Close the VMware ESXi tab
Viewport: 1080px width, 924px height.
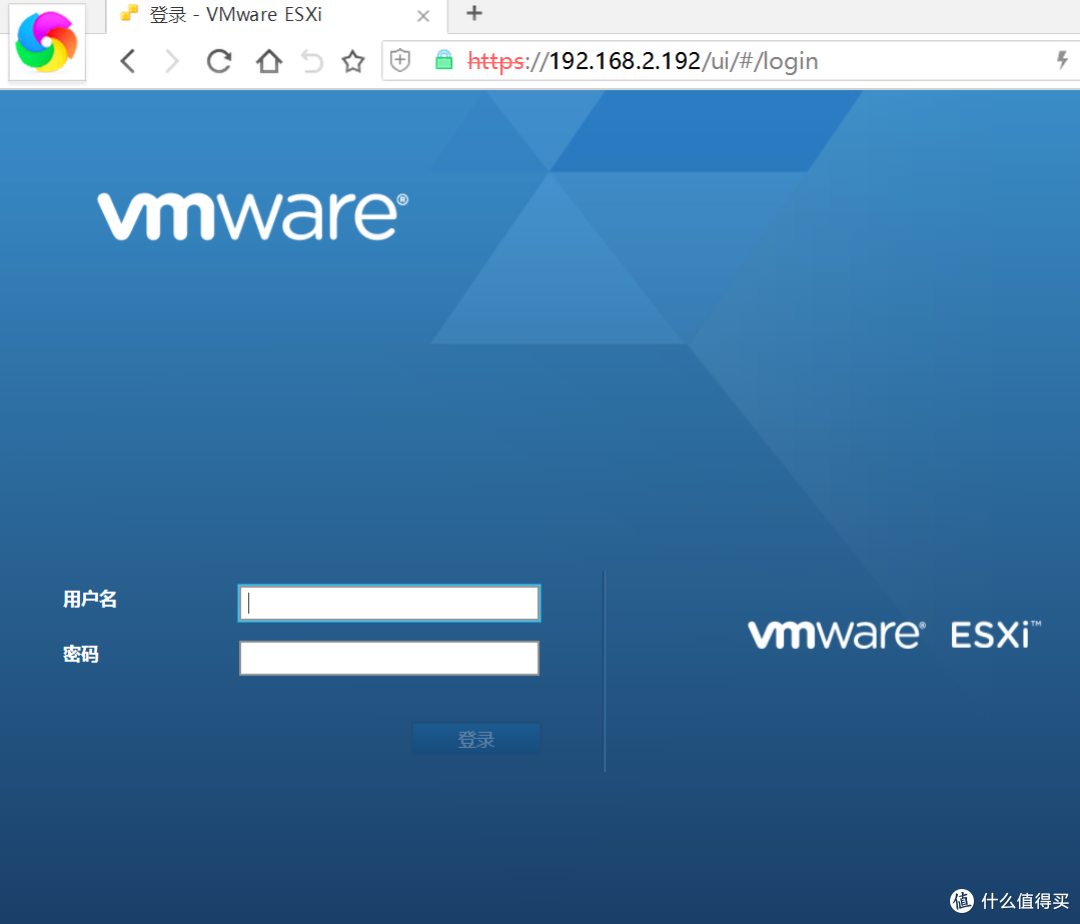423,16
